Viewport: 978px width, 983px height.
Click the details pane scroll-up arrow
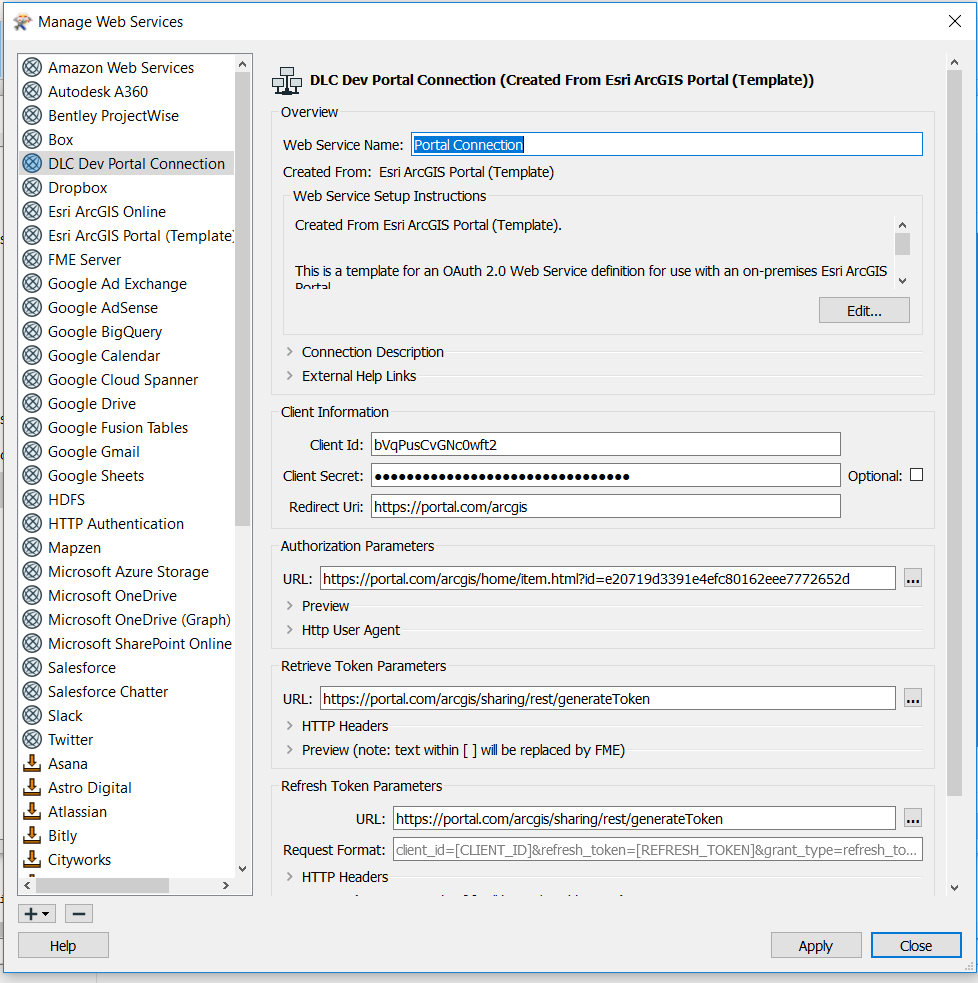coord(954,62)
